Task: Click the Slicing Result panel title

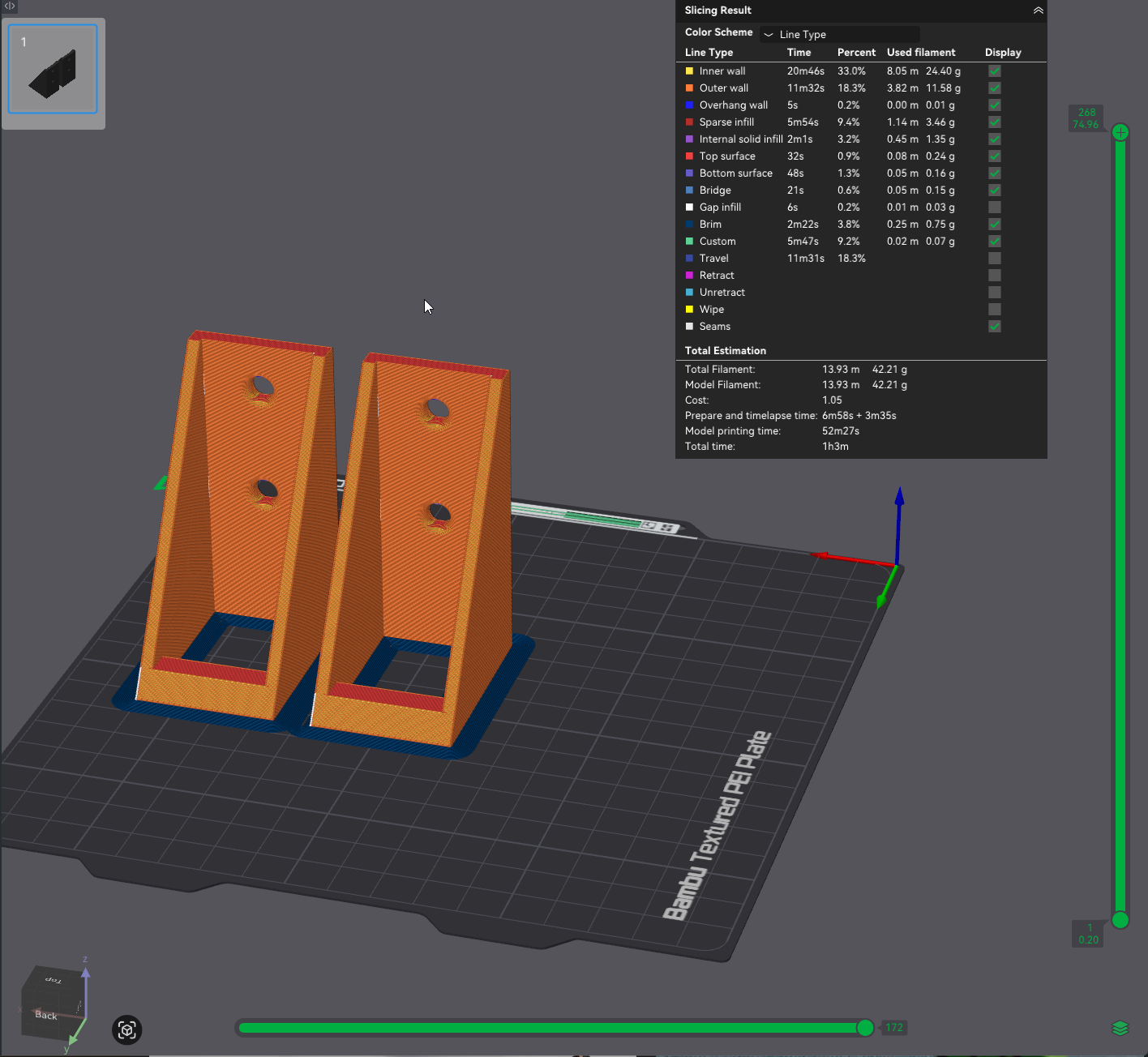Action: [718, 11]
